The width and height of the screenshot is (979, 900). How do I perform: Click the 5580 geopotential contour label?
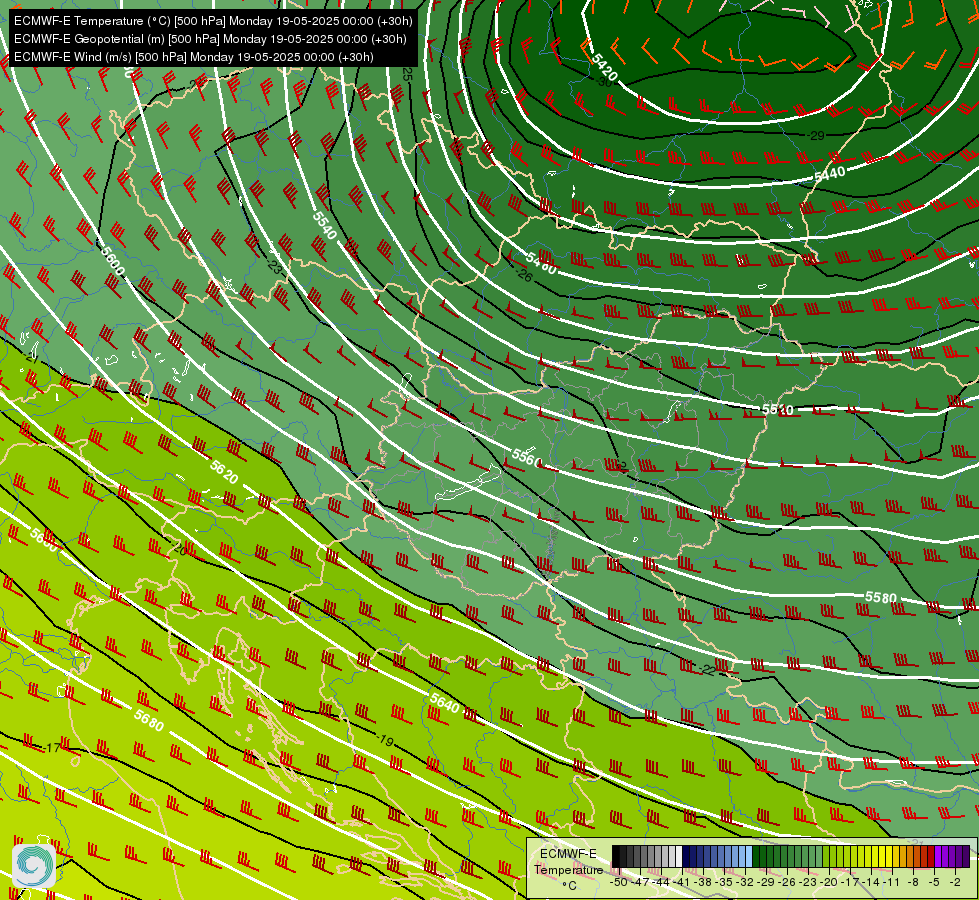[x=880, y=597]
